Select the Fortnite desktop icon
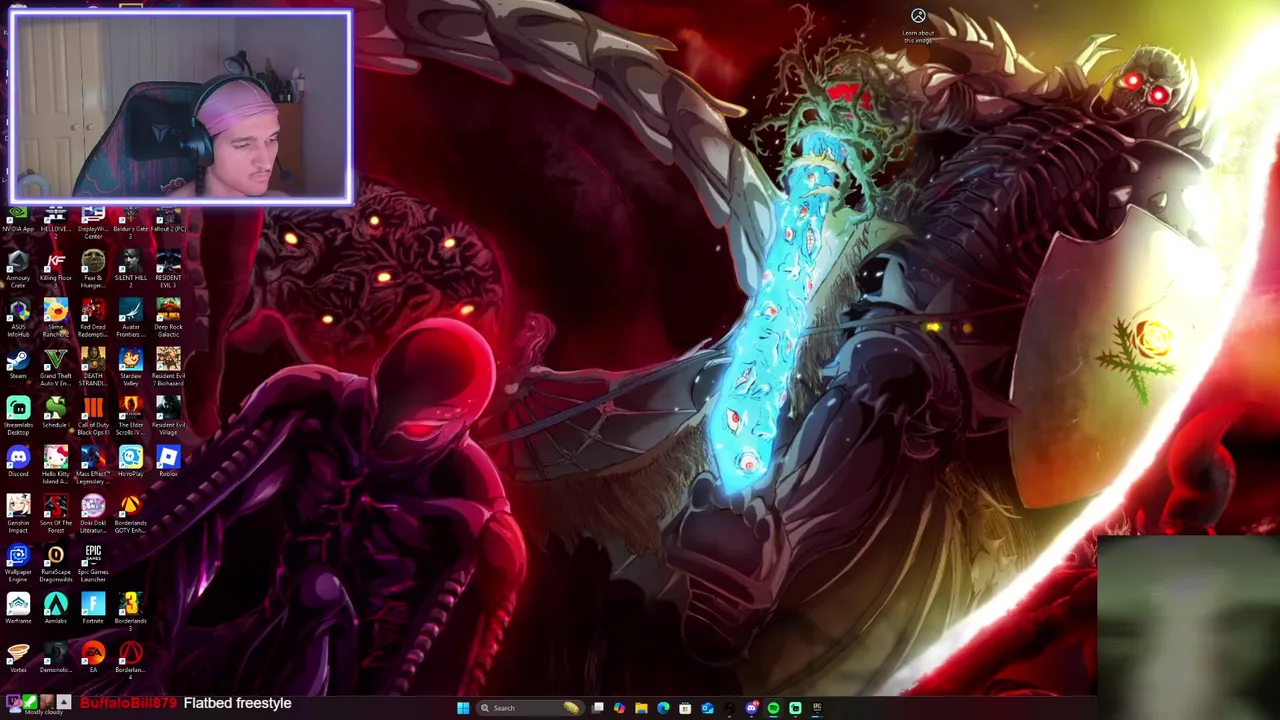The height and width of the screenshot is (720, 1280). pyautogui.click(x=93, y=609)
